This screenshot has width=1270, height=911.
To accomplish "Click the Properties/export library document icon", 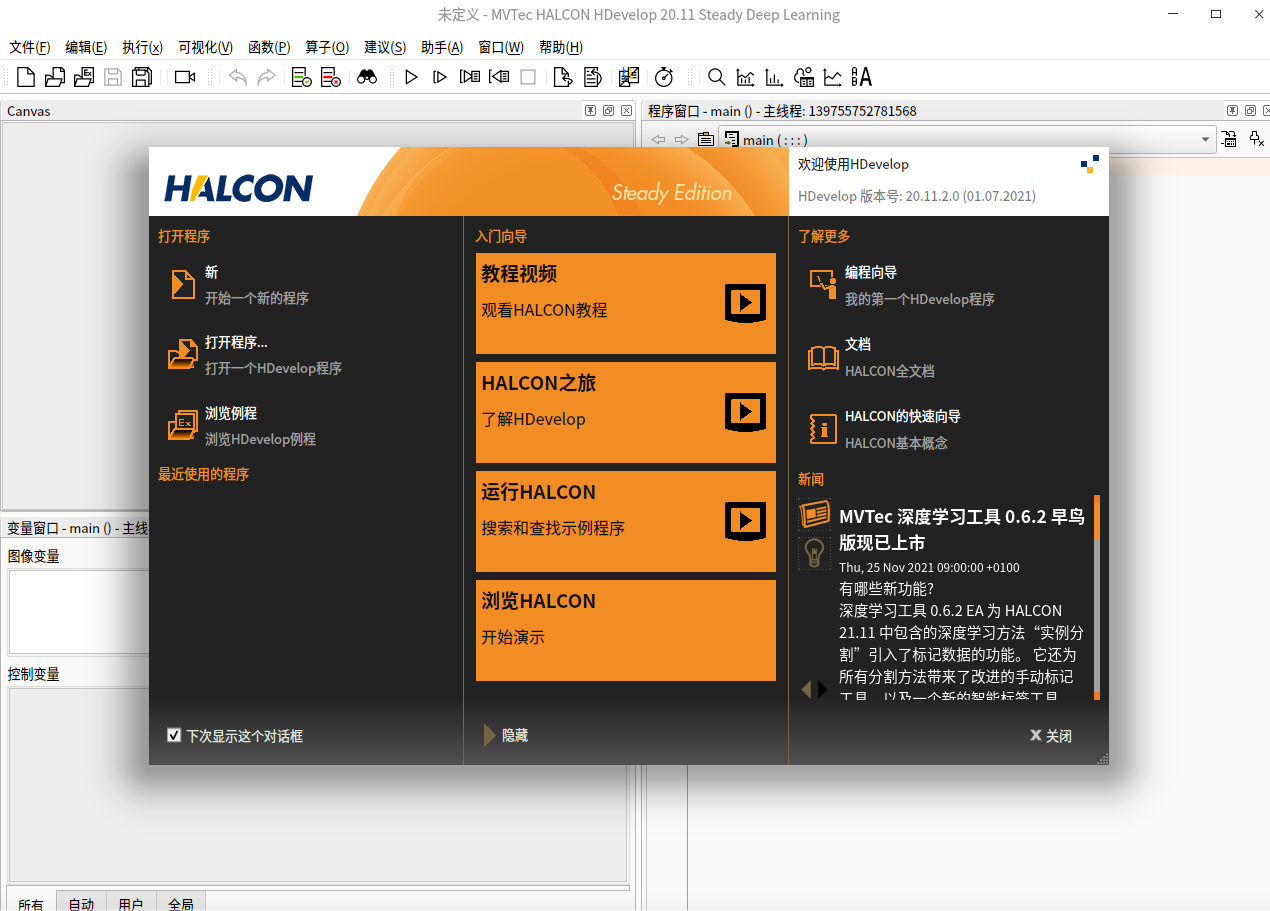I will (592, 77).
